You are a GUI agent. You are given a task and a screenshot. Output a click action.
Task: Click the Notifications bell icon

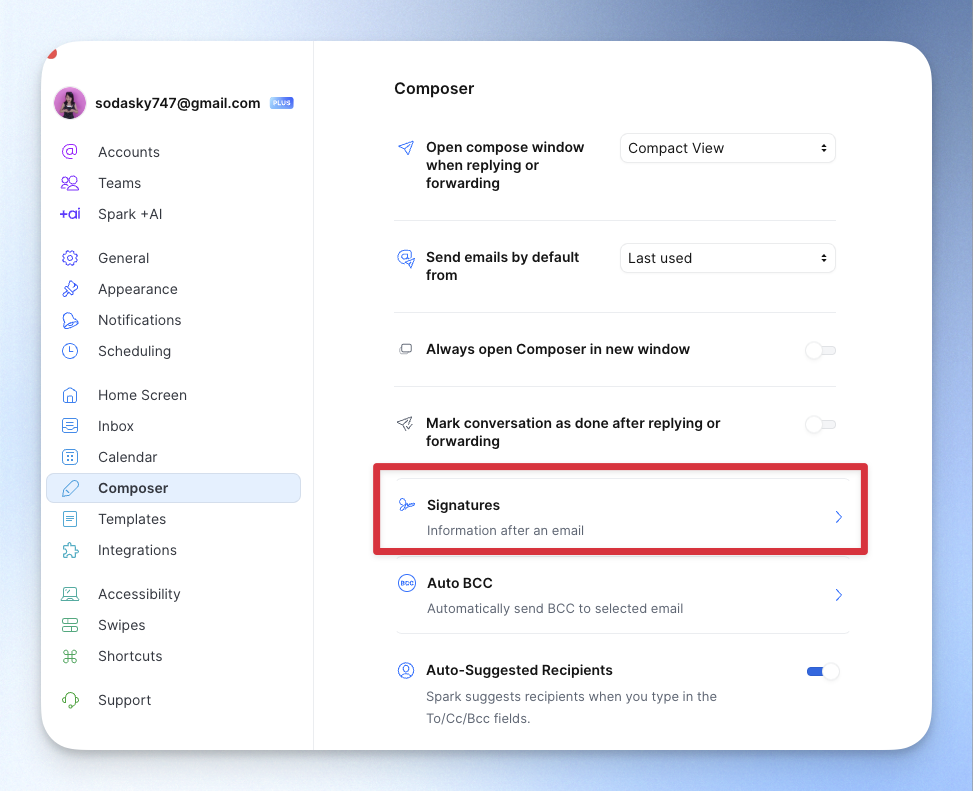[70, 320]
